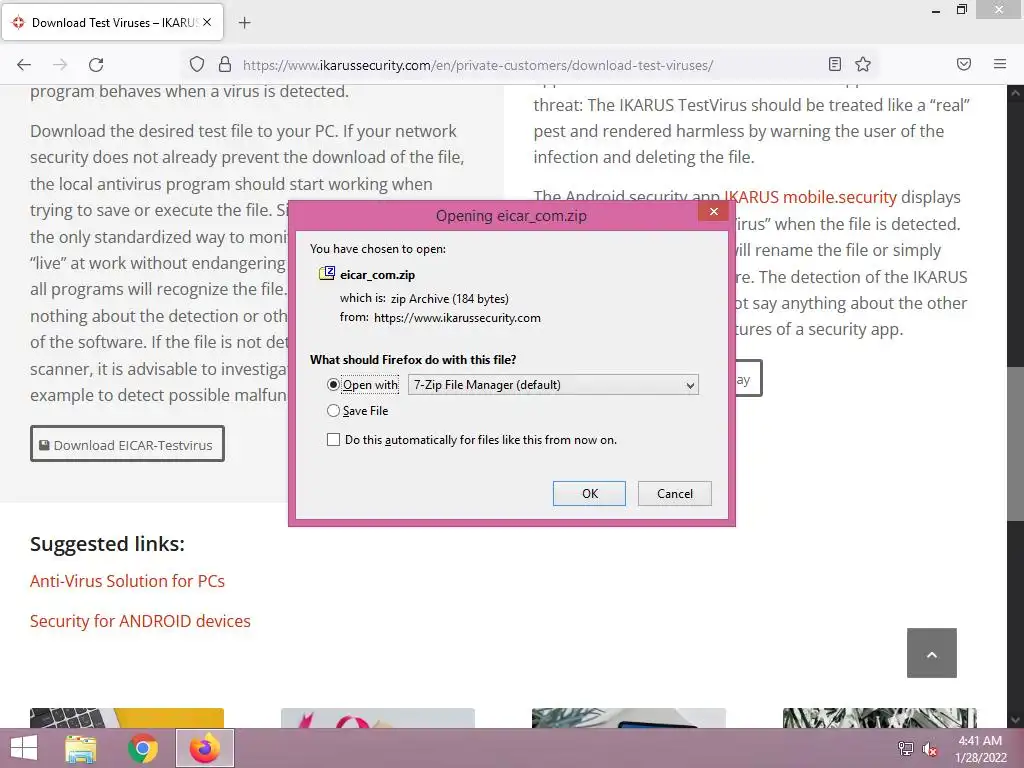Screen dimensions: 1024x768
Task: Select the Open with radio button
Action: pos(333,385)
